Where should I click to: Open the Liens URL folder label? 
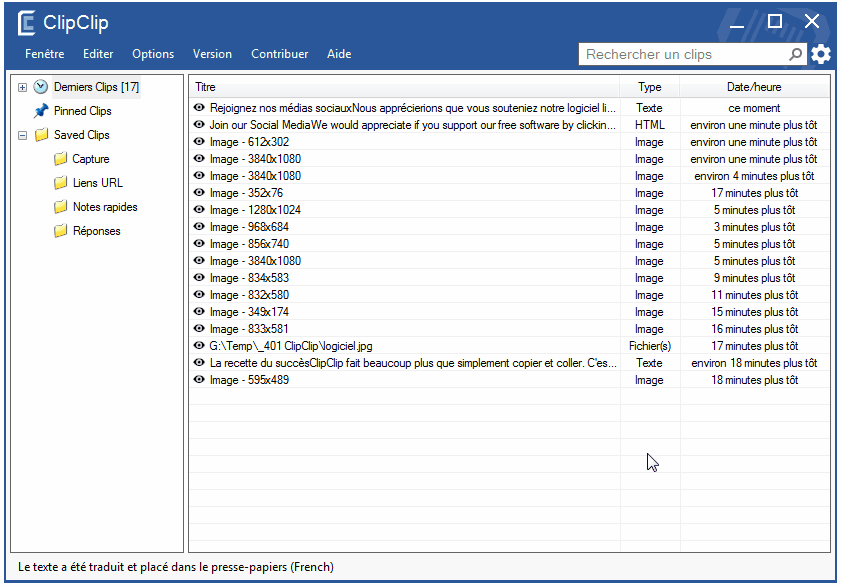(x=98, y=183)
